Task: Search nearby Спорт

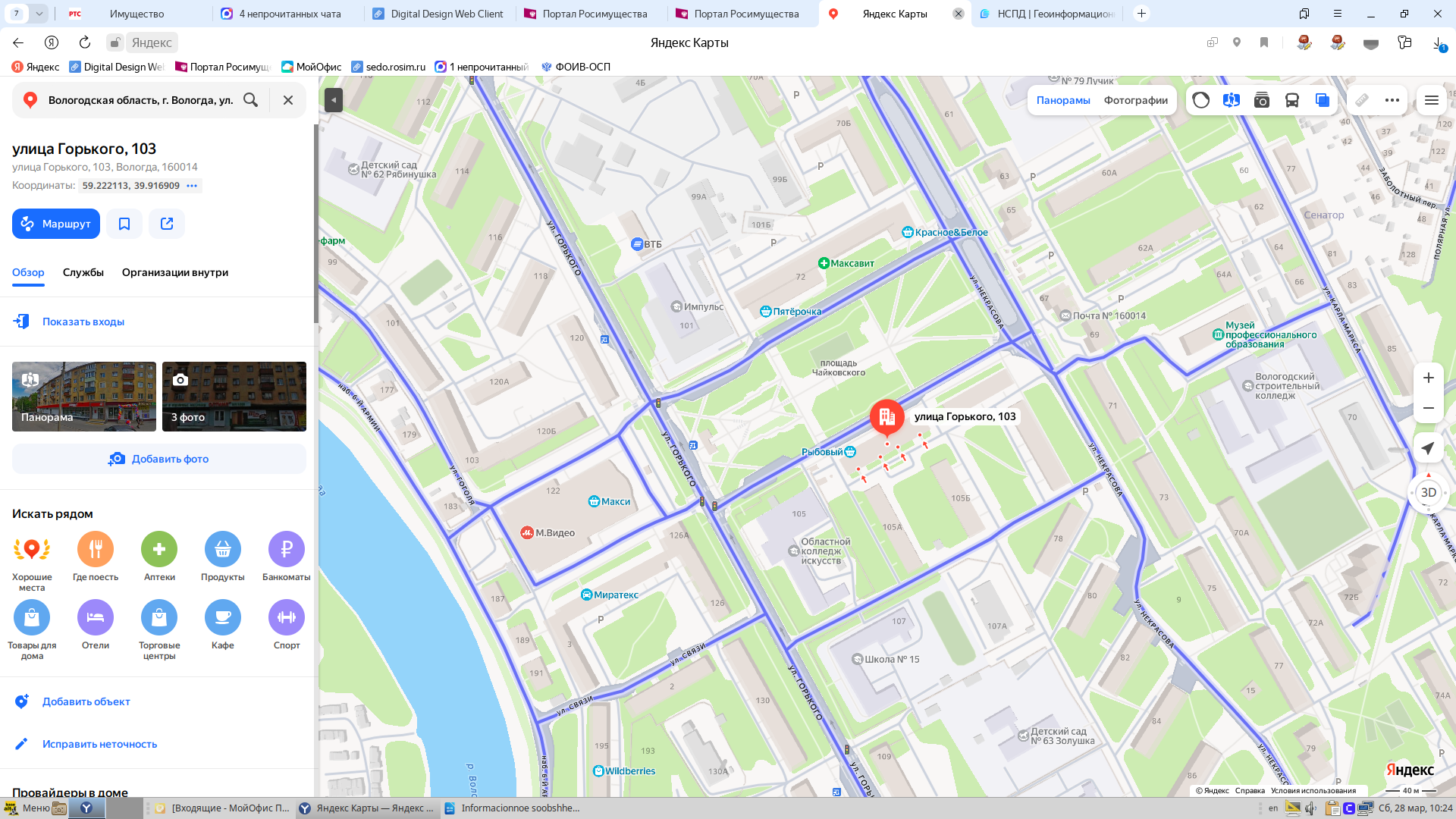Action: [287, 624]
